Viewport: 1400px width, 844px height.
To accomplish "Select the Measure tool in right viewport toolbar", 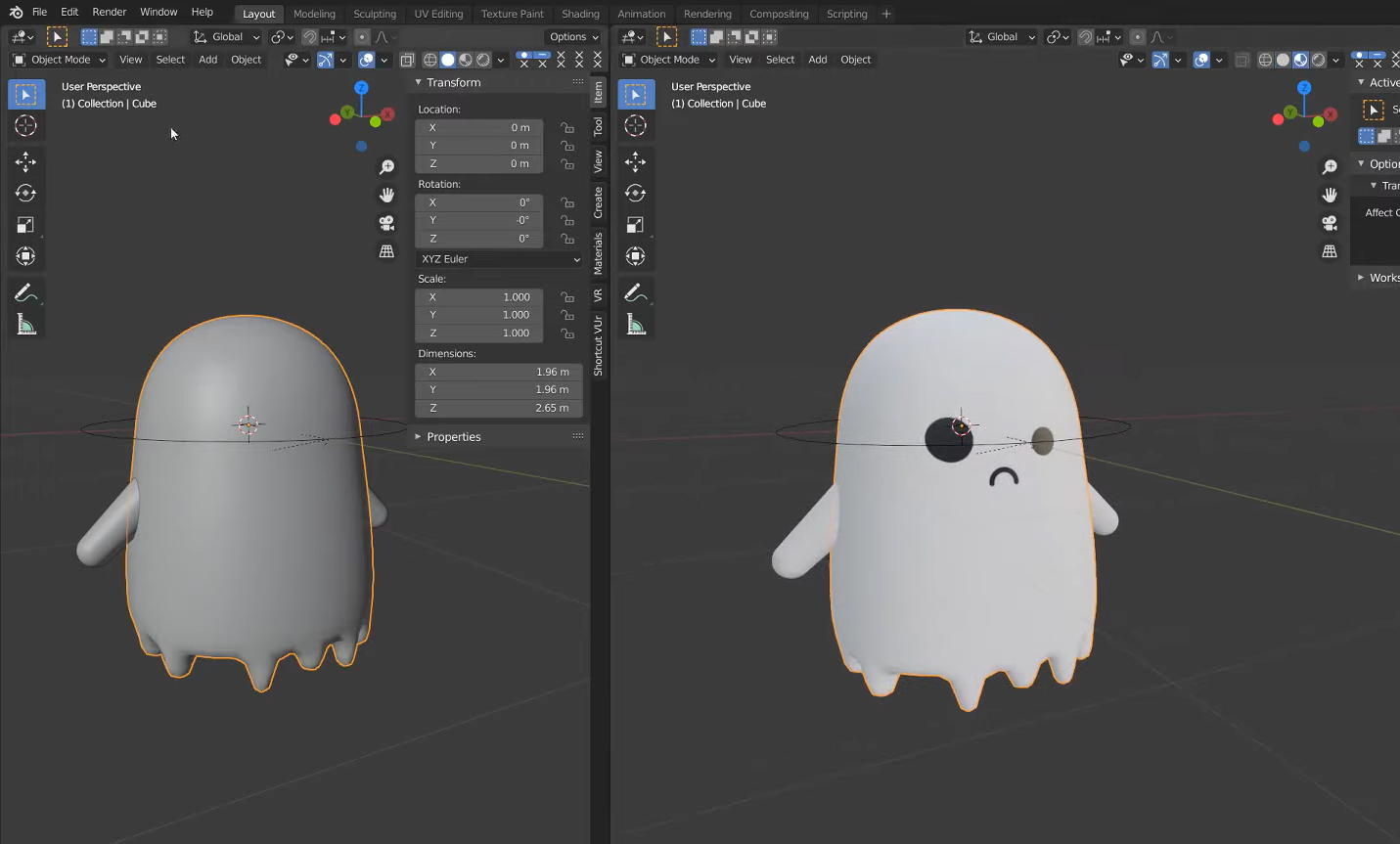I will [636, 325].
